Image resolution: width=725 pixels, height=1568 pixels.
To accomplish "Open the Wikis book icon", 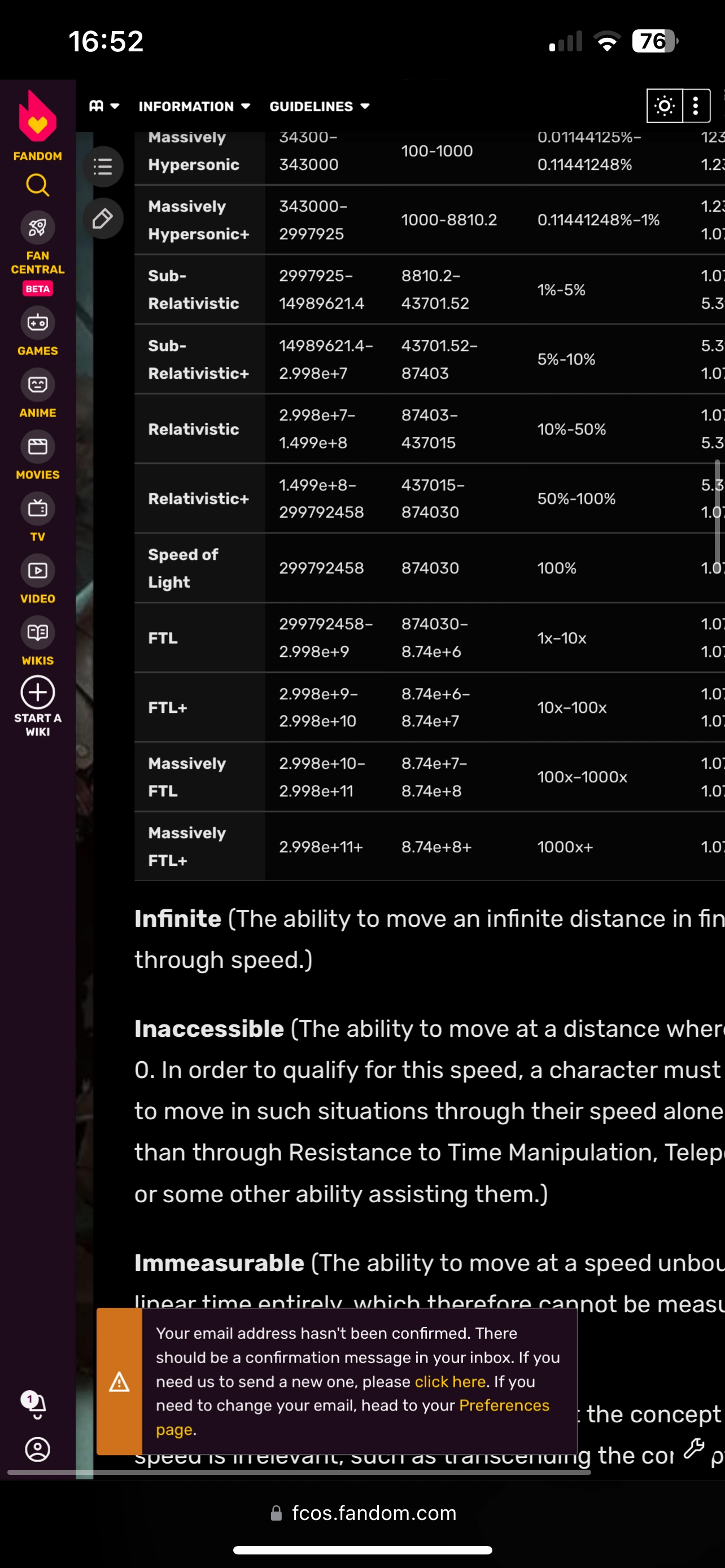I will 38,633.
